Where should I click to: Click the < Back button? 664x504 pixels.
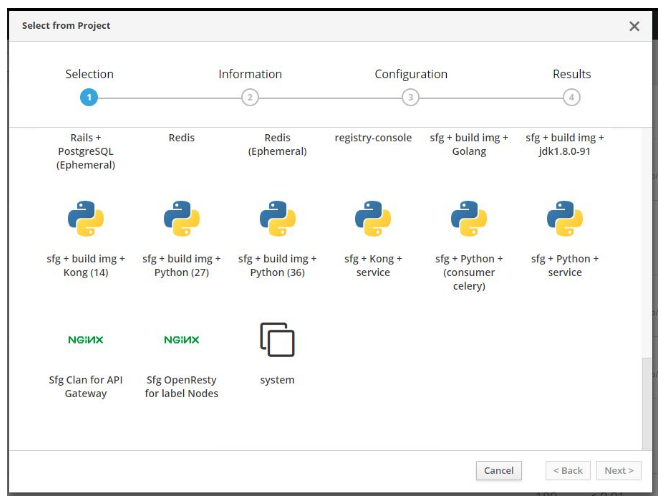568,471
